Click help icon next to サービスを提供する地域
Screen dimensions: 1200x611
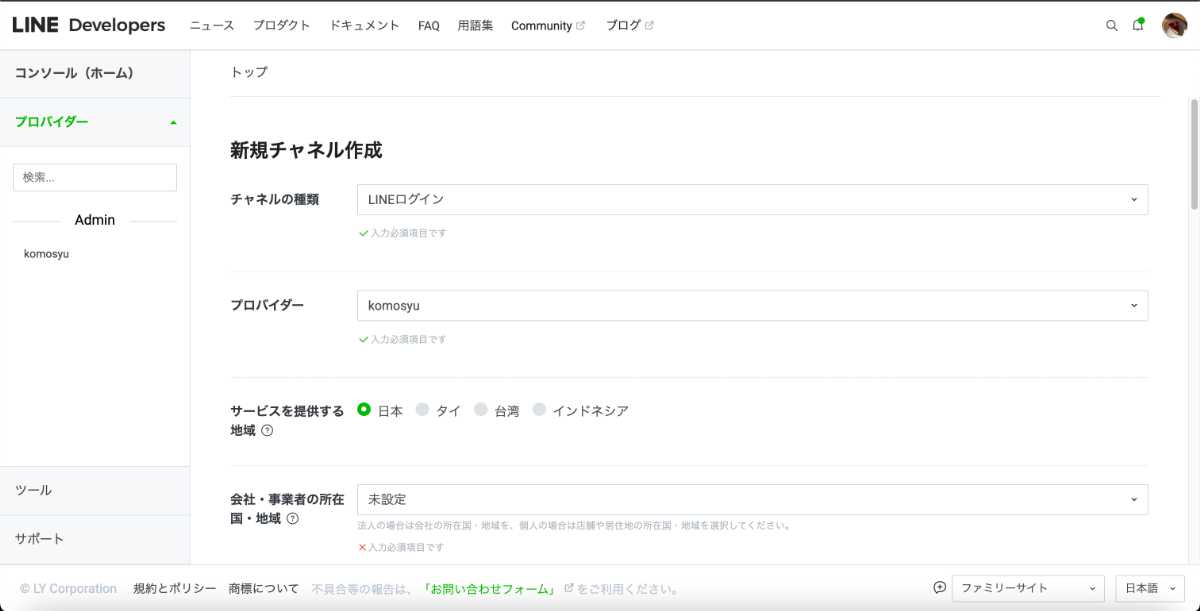click(x=267, y=431)
